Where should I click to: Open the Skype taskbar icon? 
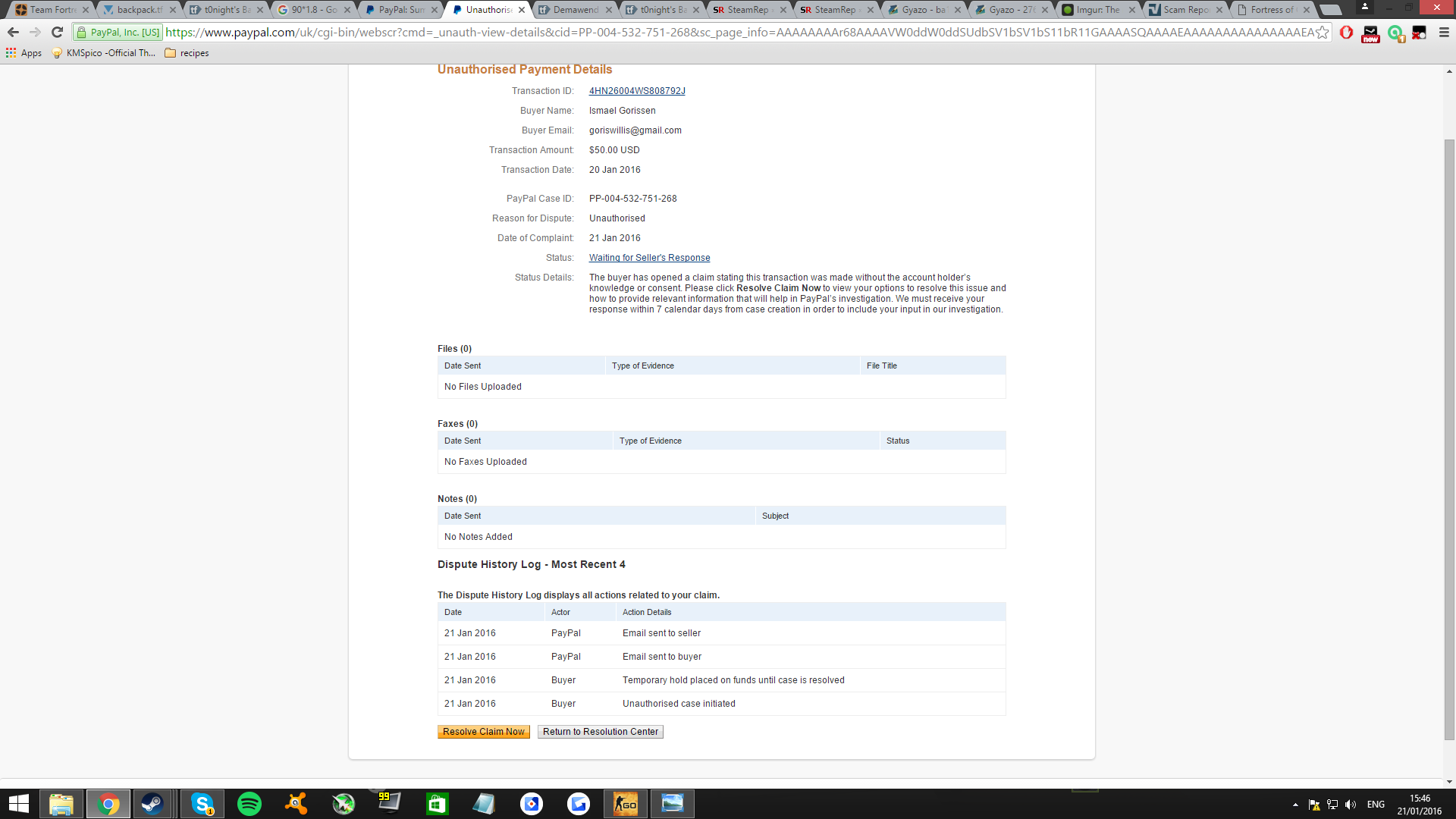pyautogui.click(x=202, y=804)
